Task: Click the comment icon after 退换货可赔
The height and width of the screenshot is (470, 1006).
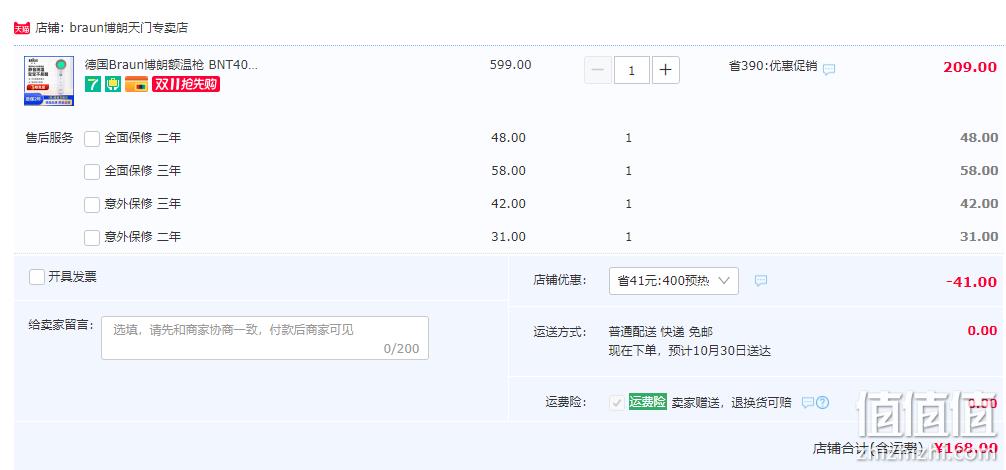Action: [x=808, y=403]
